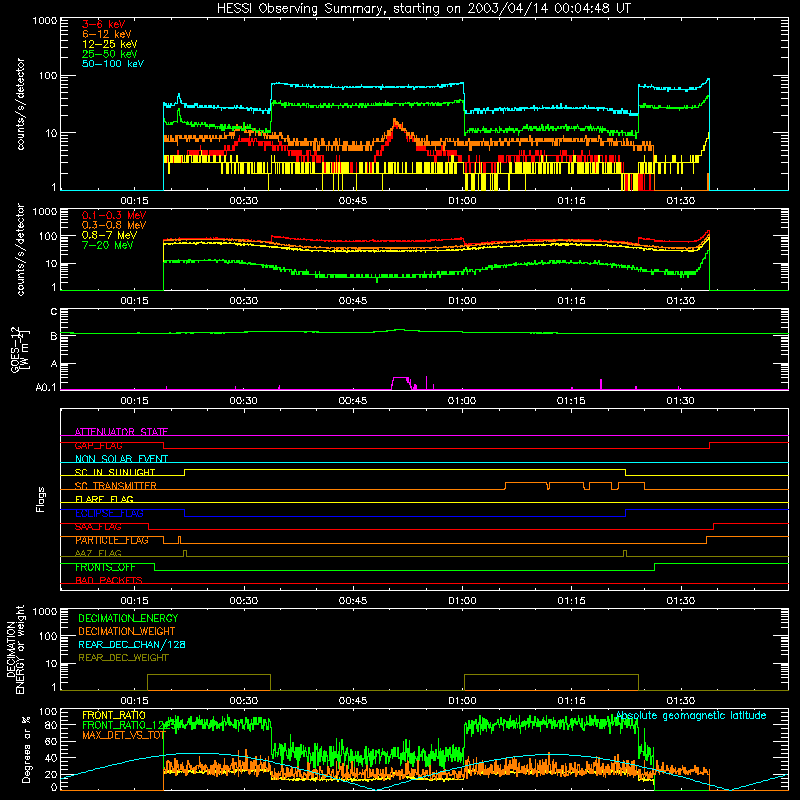800x800 pixels.
Task: Click the 0.1-0.3 MeV legend label
Action: [114, 215]
